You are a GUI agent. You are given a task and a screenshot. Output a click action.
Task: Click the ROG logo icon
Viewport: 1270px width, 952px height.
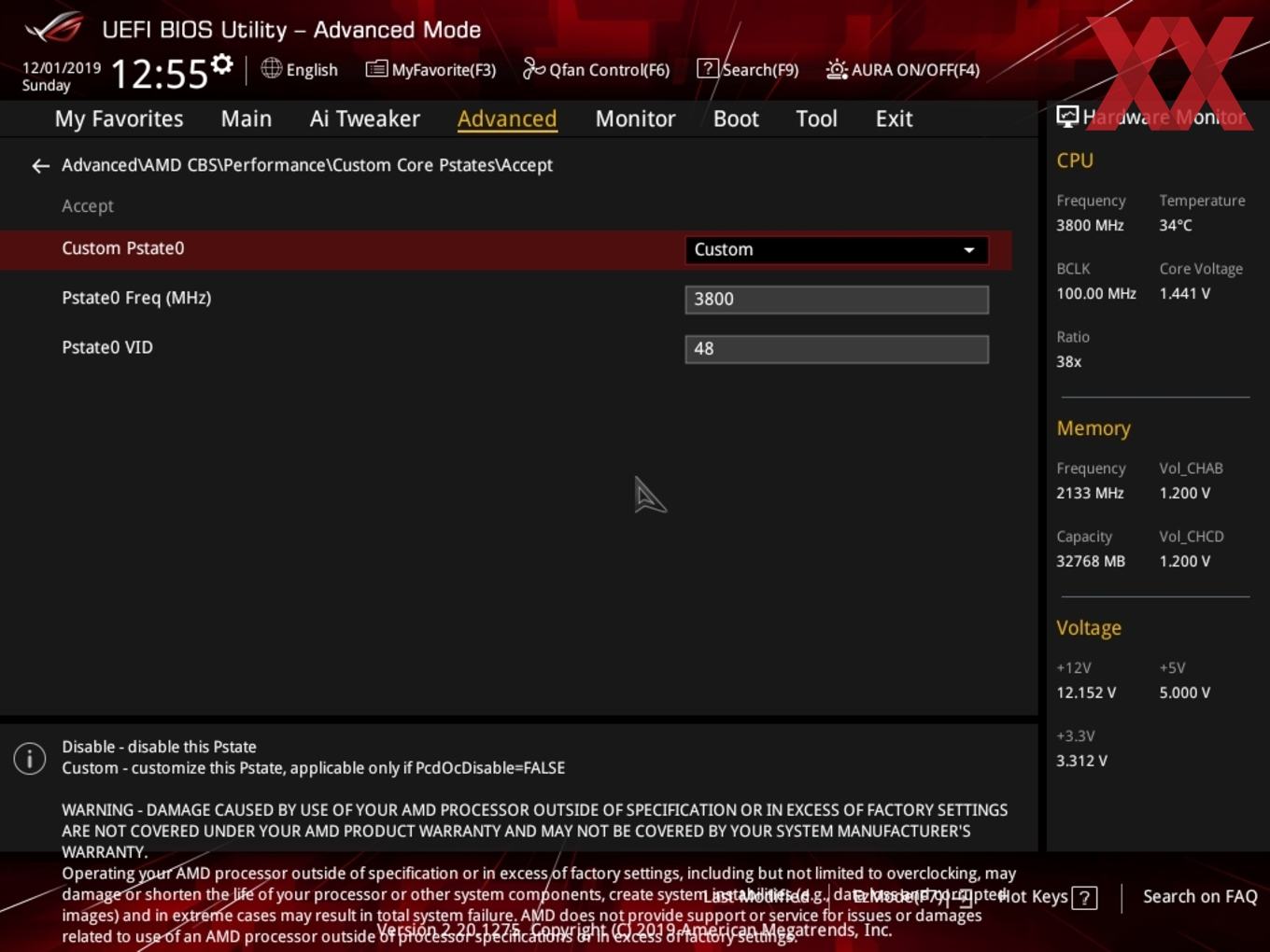(x=54, y=28)
